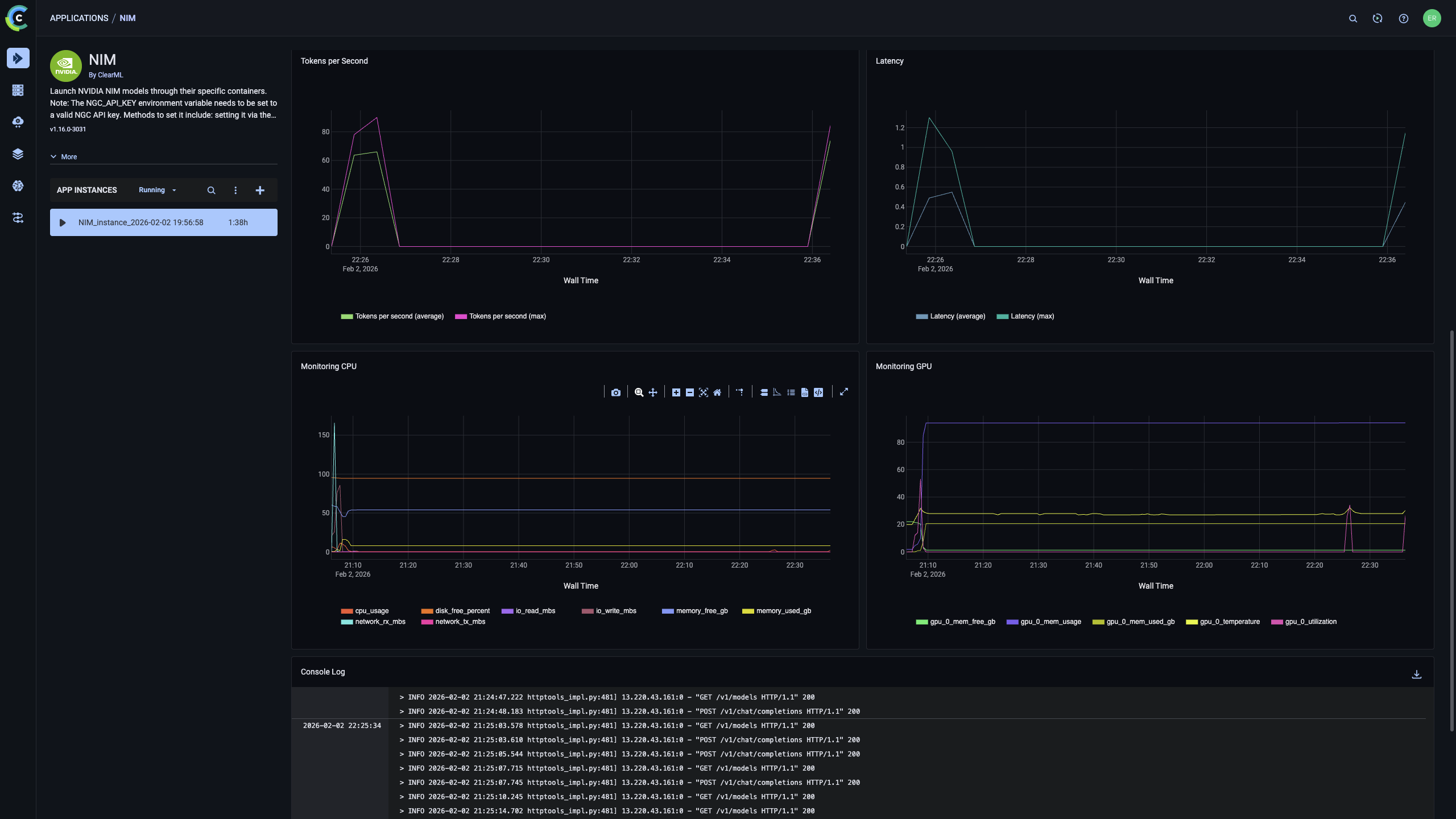The width and height of the screenshot is (1456, 819).
Task: Toggle Latency (max) series visibility
Action: tap(1032, 316)
